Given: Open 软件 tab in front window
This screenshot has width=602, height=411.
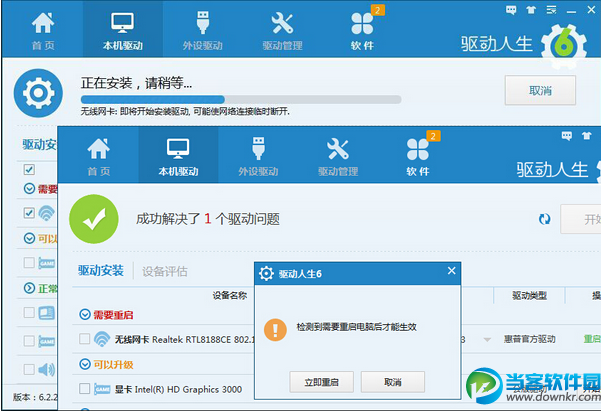Looking at the screenshot, I should pos(418,156).
